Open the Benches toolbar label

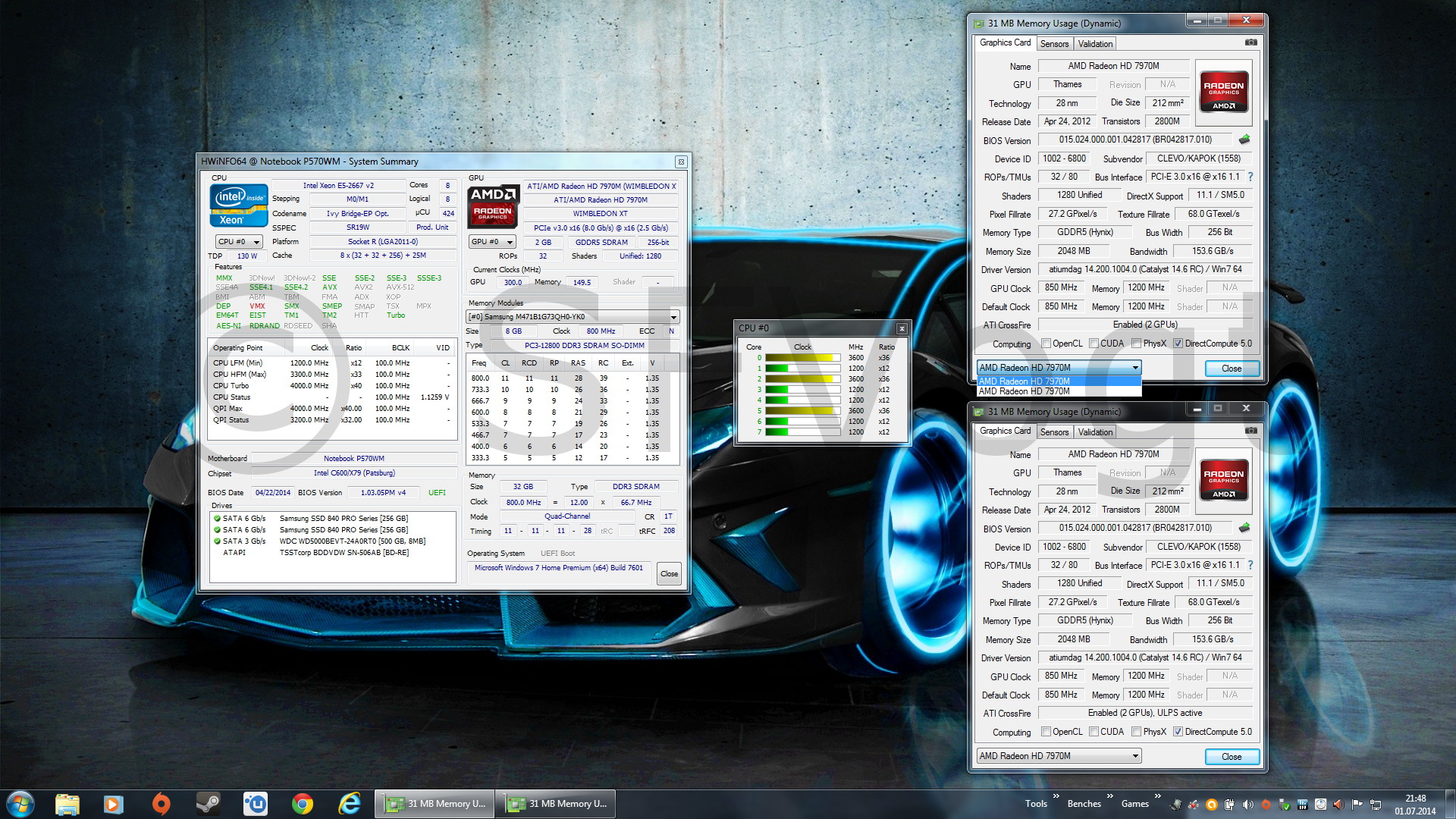coord(1084,804)
